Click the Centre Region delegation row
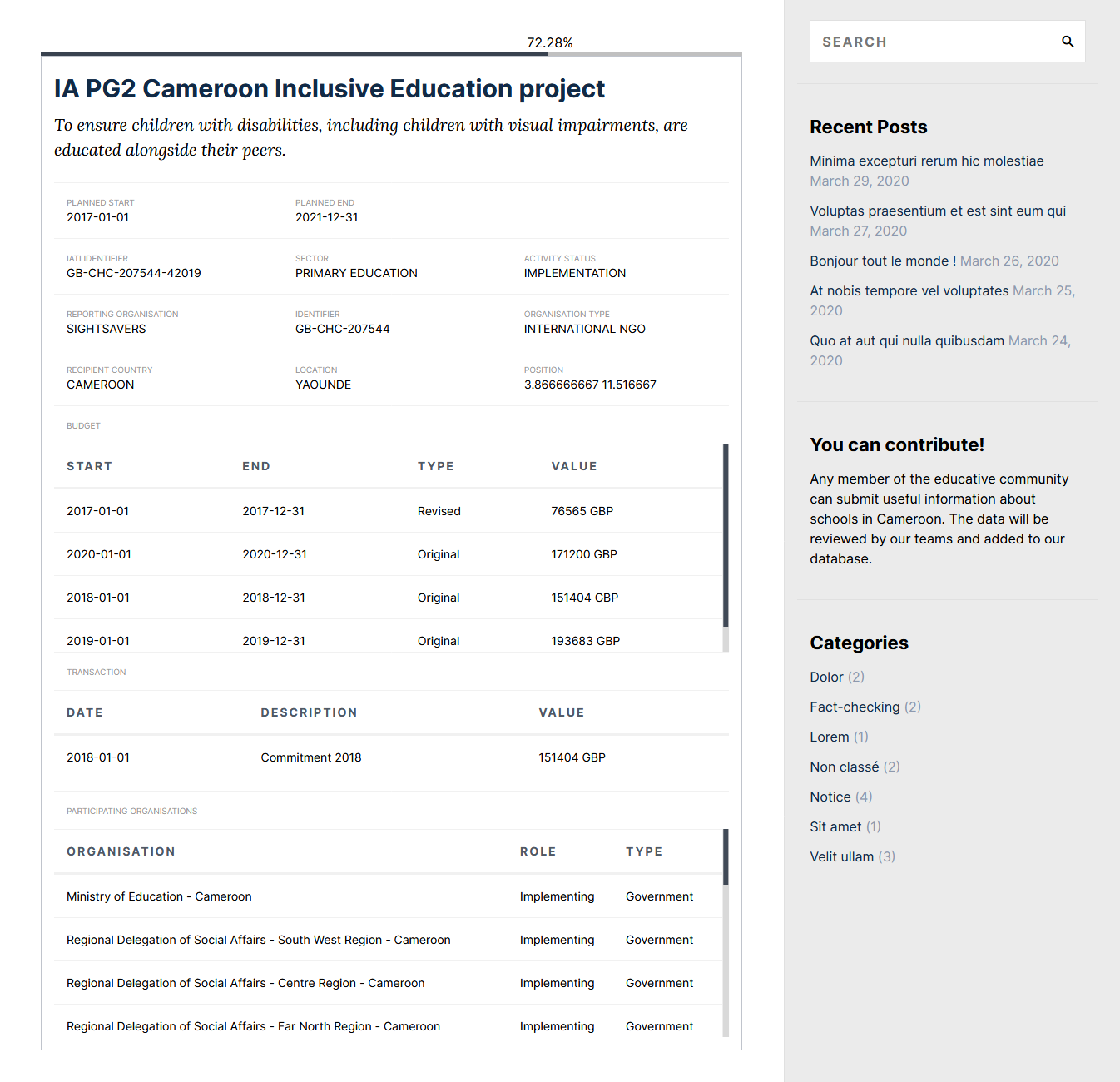1120x1082 pixels. point(389,983)
